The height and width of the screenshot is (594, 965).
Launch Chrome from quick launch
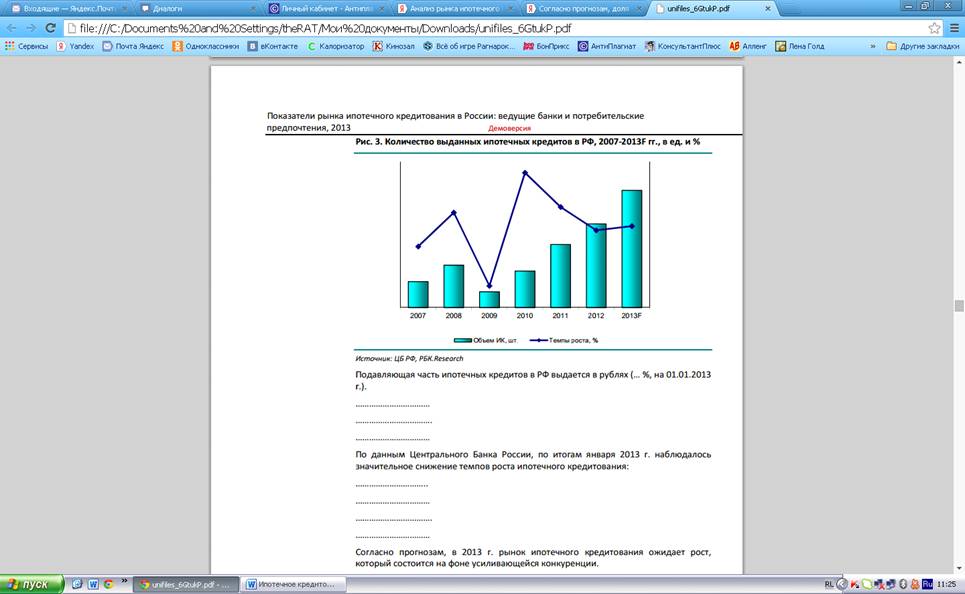[108, 584]
